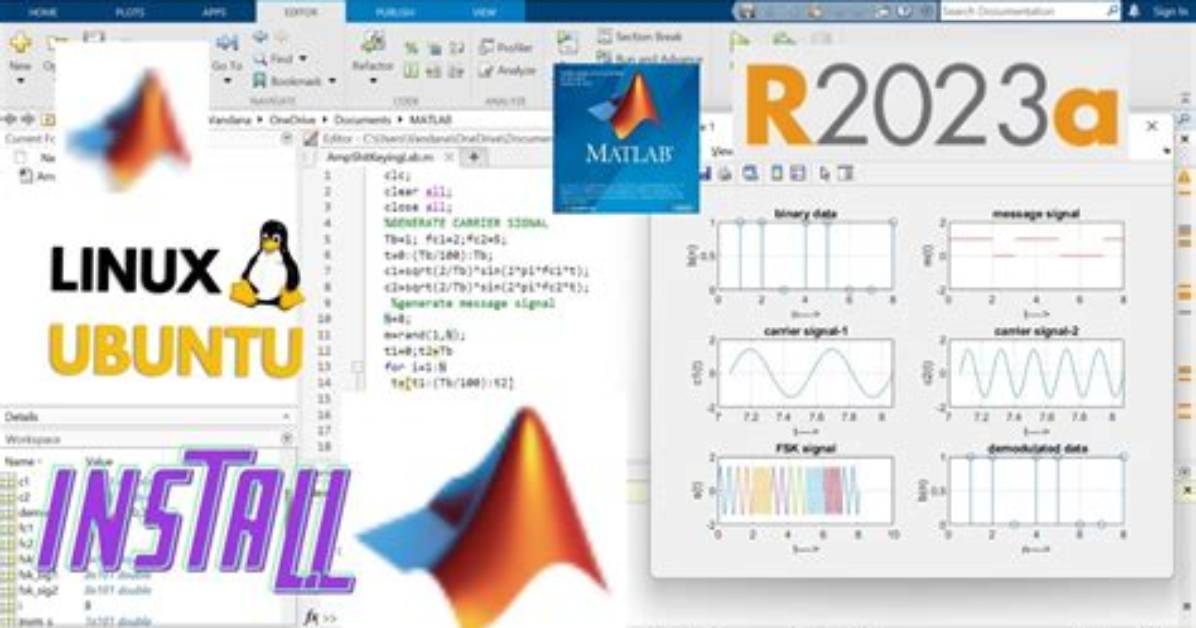Select variable c2 in Workspace
The image size is (1196, 628).
24,497
